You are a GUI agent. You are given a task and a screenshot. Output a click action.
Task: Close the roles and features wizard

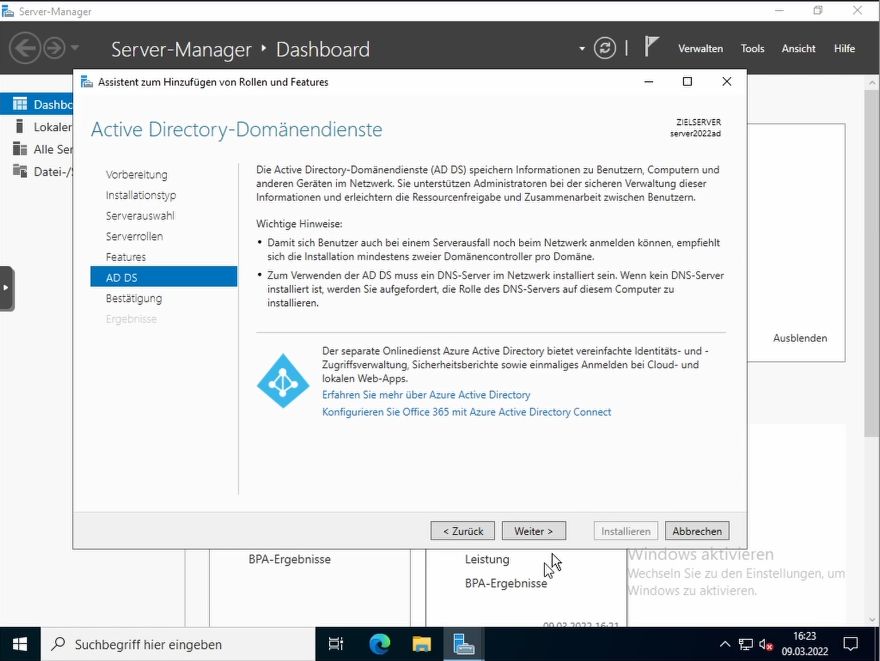[726, 82]
